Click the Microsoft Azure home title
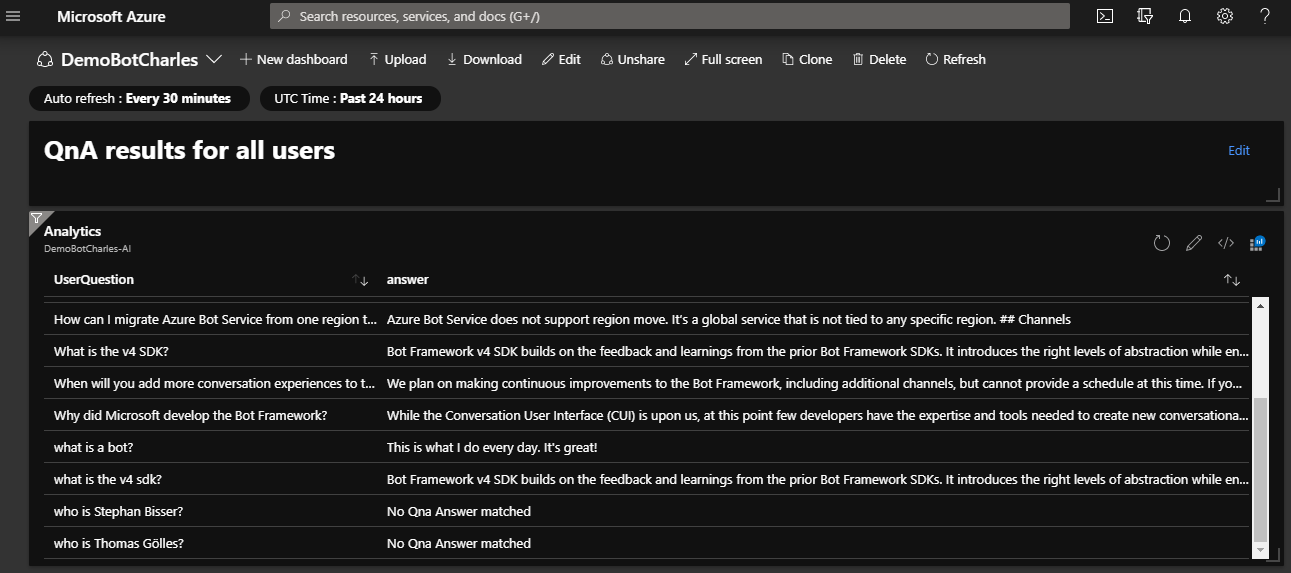The height and width of the screenshot is (573, 1291). click(112, 16)
